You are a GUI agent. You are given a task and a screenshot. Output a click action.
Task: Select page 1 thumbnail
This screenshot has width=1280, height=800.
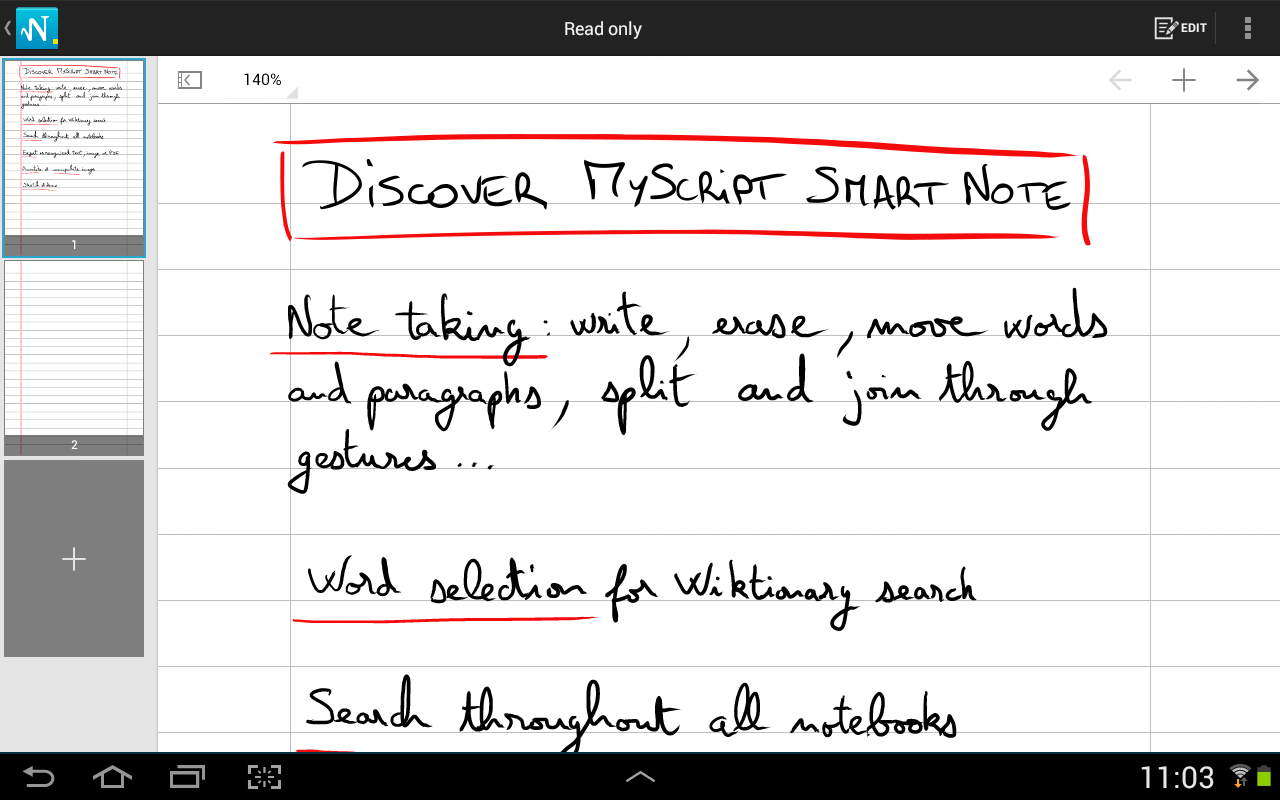tap(74, 158)
